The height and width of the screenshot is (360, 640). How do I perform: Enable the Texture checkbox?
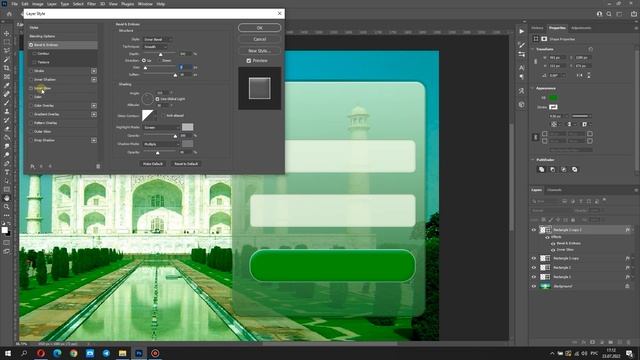(x=35, y=62)
